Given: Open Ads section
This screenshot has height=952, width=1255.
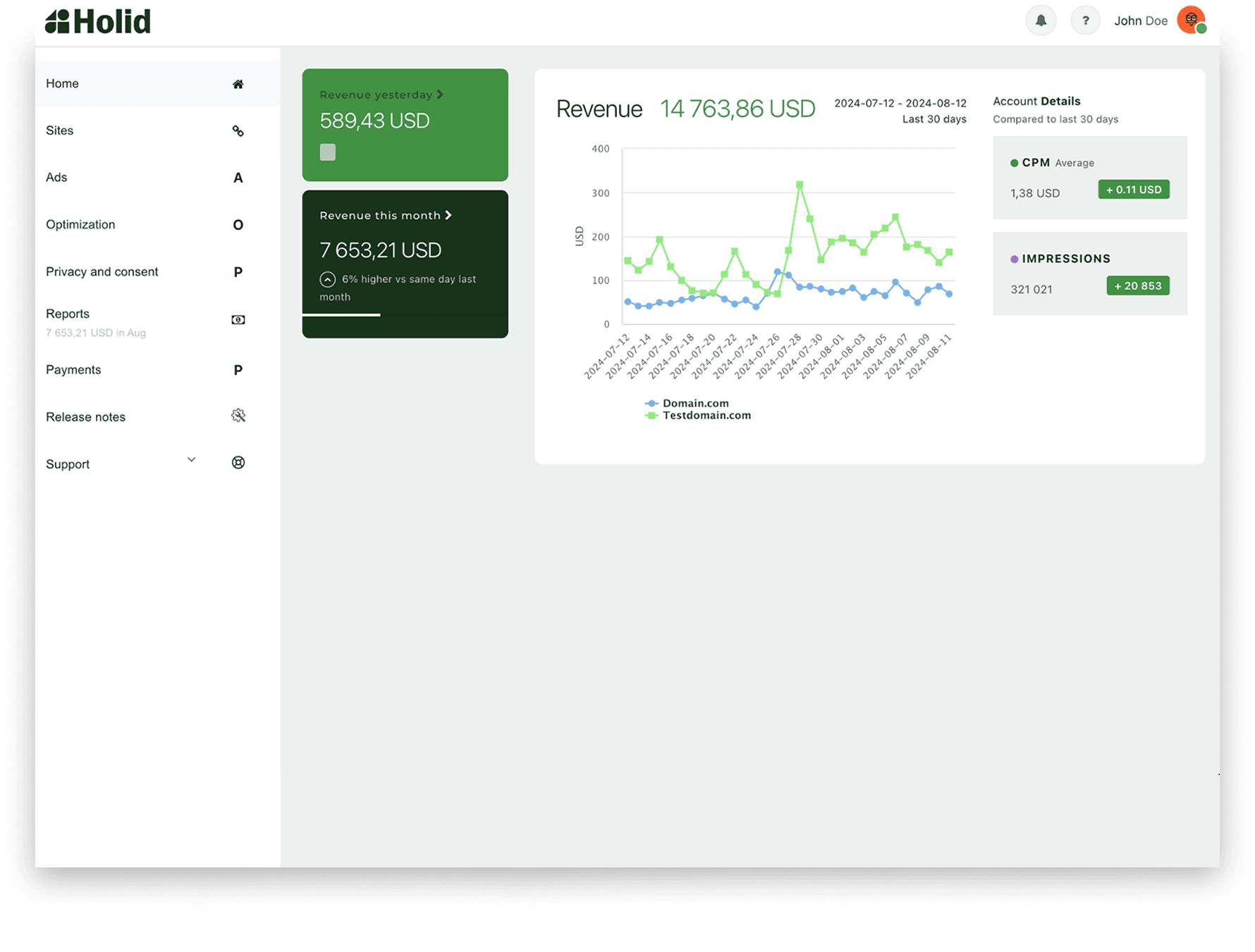Looking at the screenshot, I should (158, 178).
